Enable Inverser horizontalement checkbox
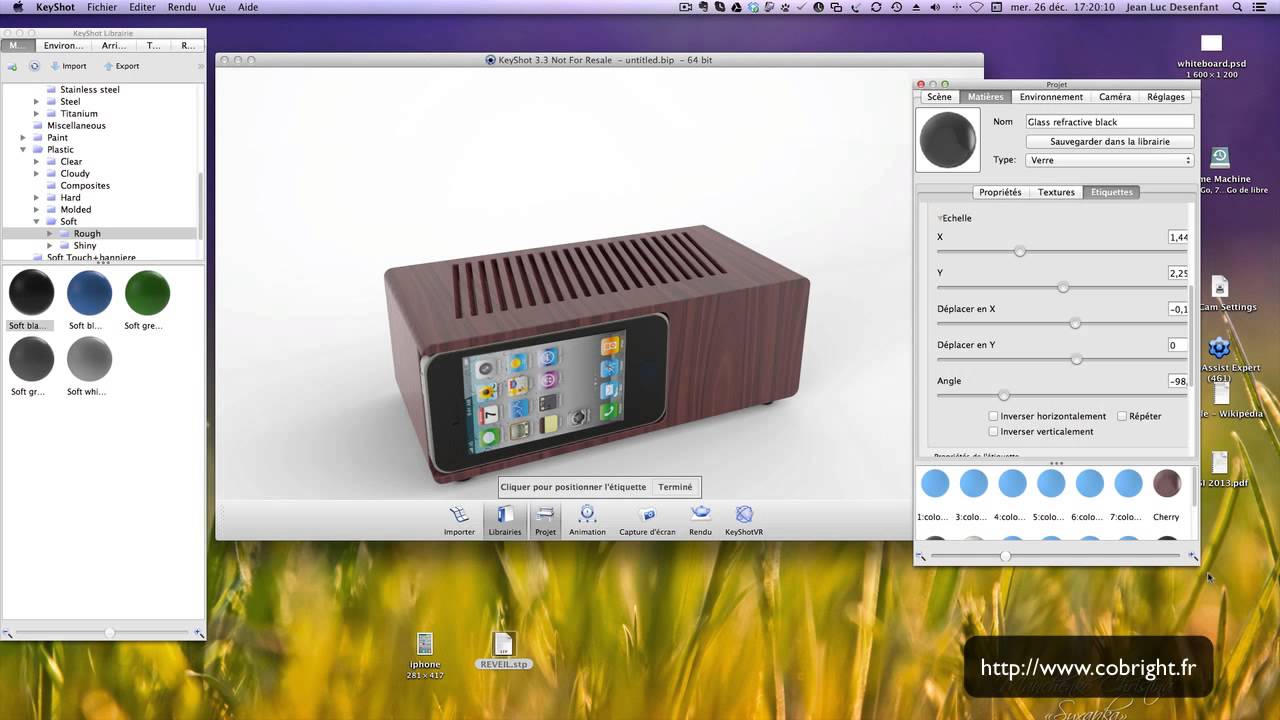 click(993, 416)
